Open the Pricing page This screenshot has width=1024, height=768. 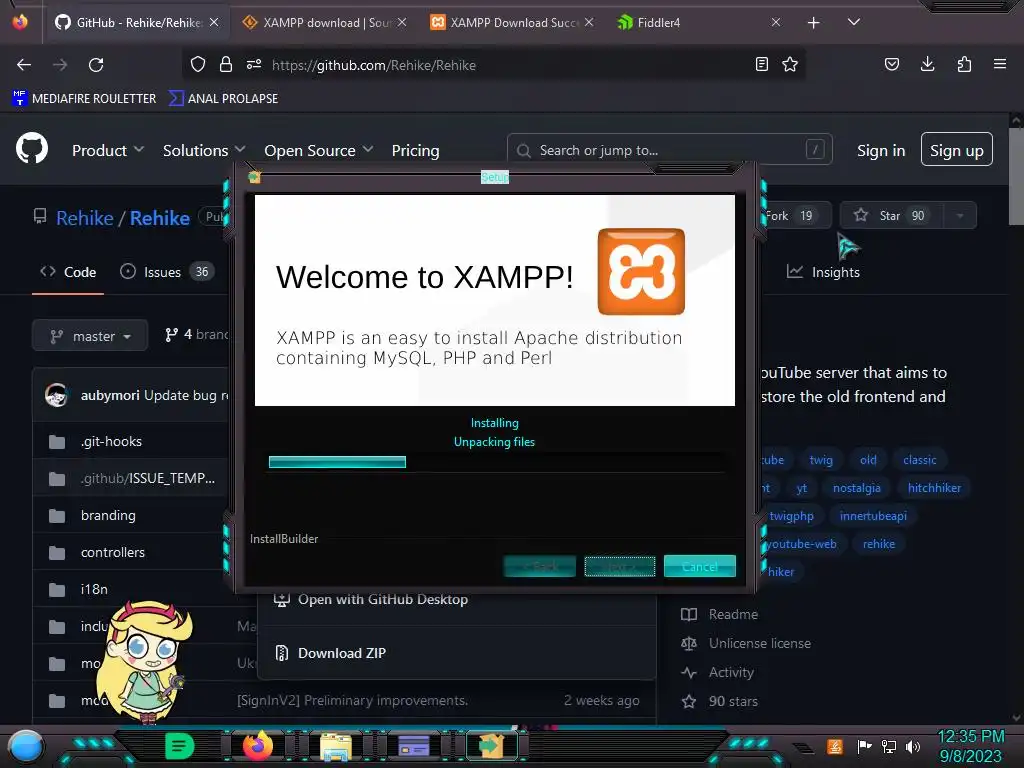[x=415, y=151]
